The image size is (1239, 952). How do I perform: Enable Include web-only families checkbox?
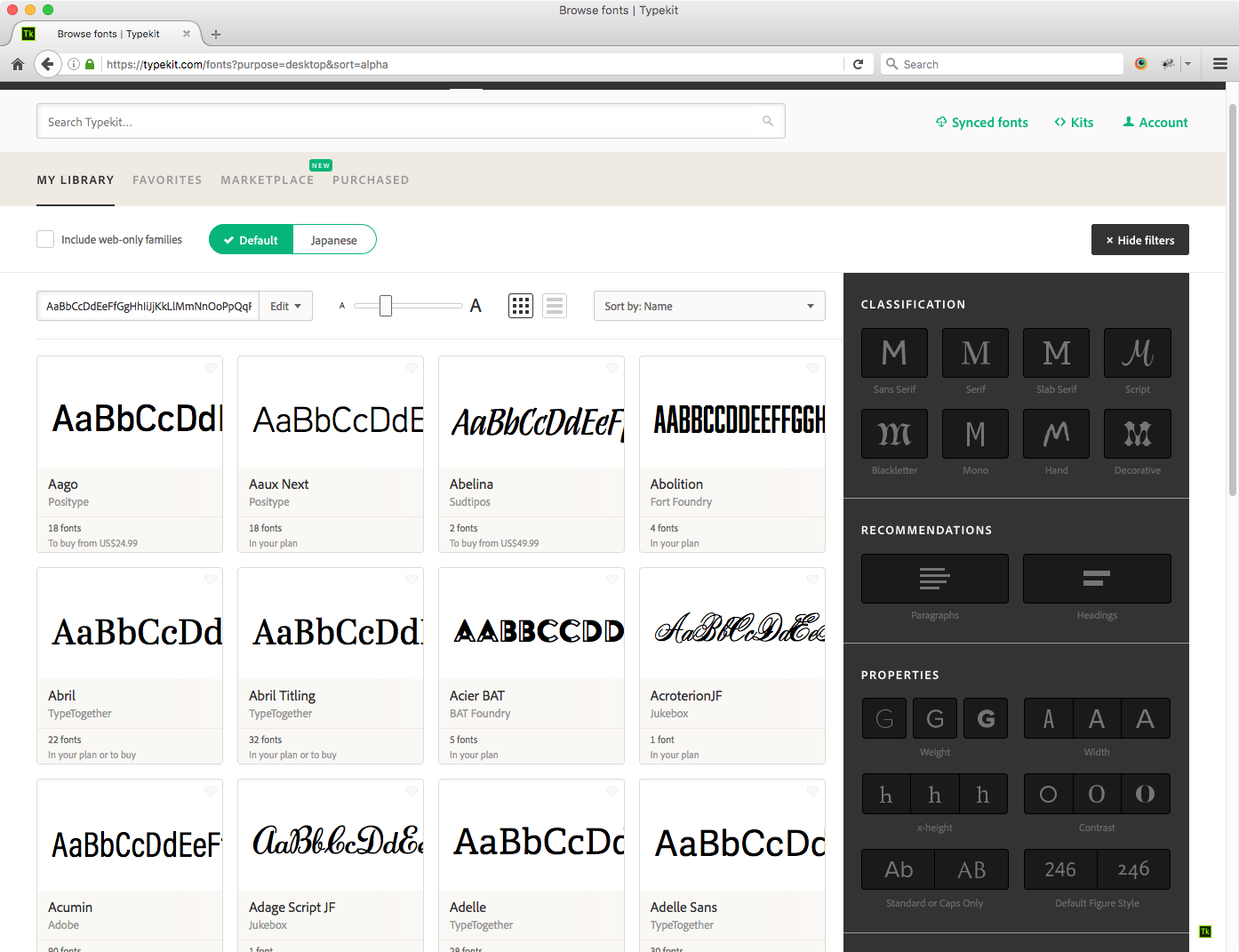click(45, 239)
